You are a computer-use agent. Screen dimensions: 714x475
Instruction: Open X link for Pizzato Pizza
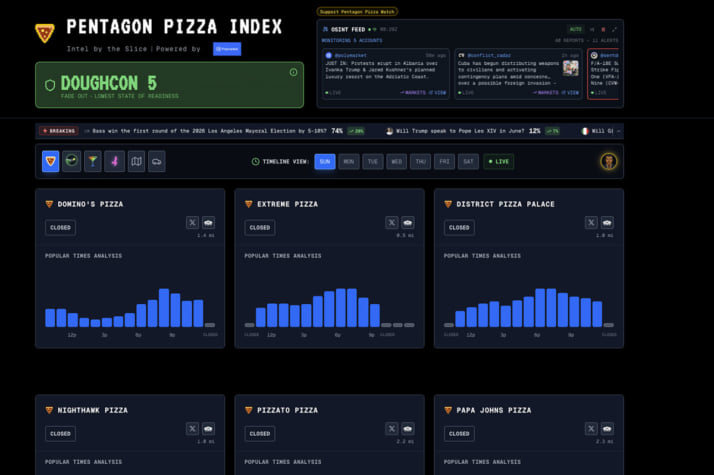(392, 429)
